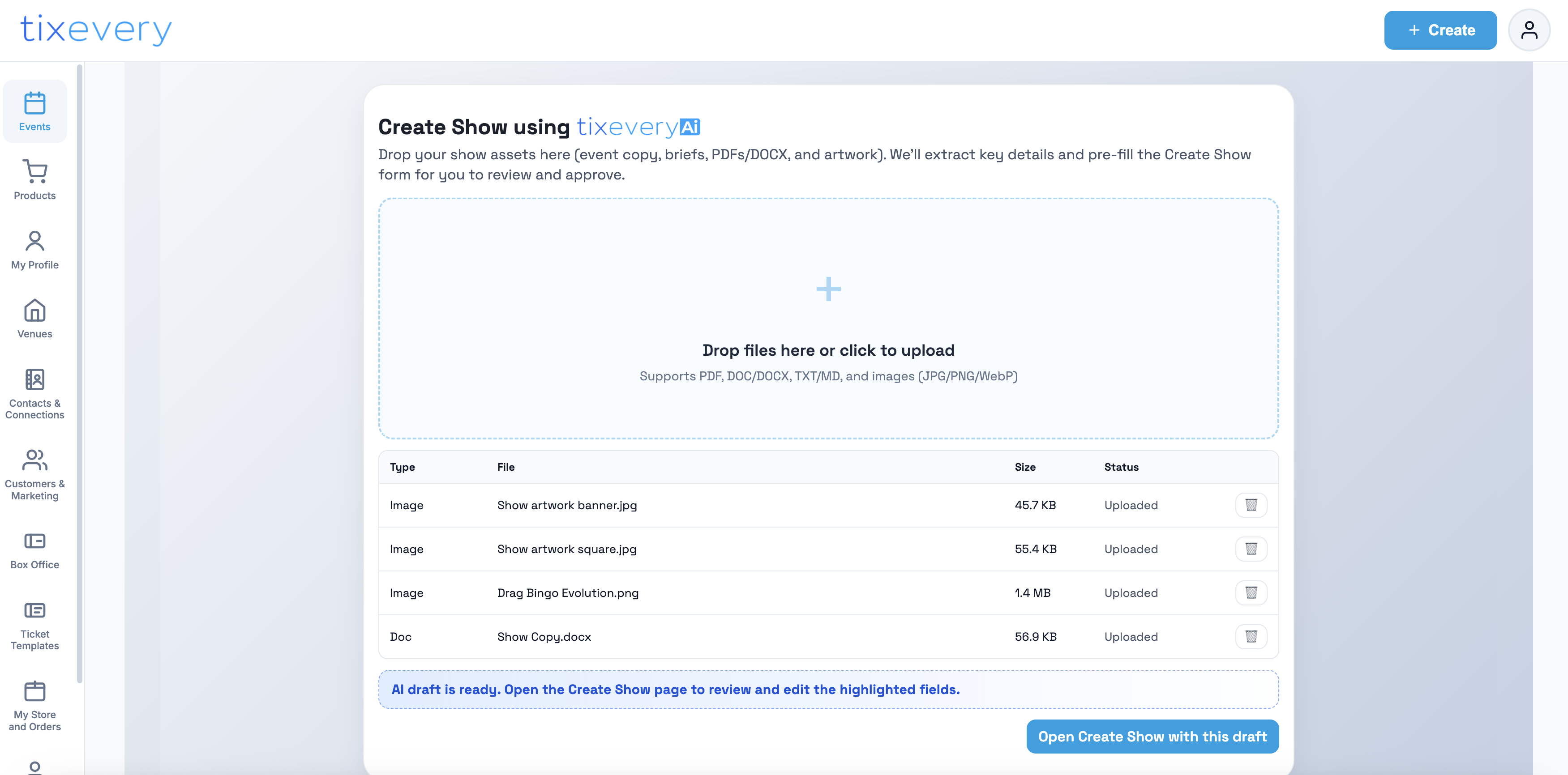This screenshot has width=1568, height=775.
Task: Click the 55.4 KB size value
Action: click(x=1035, y=549)
